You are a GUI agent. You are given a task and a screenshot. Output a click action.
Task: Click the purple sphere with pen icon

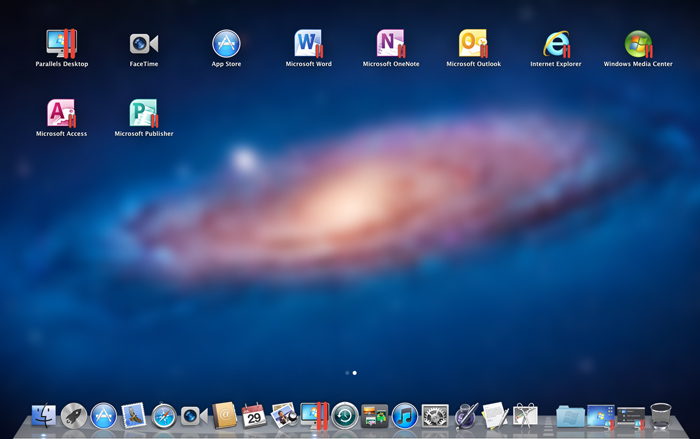pos(466,416)
